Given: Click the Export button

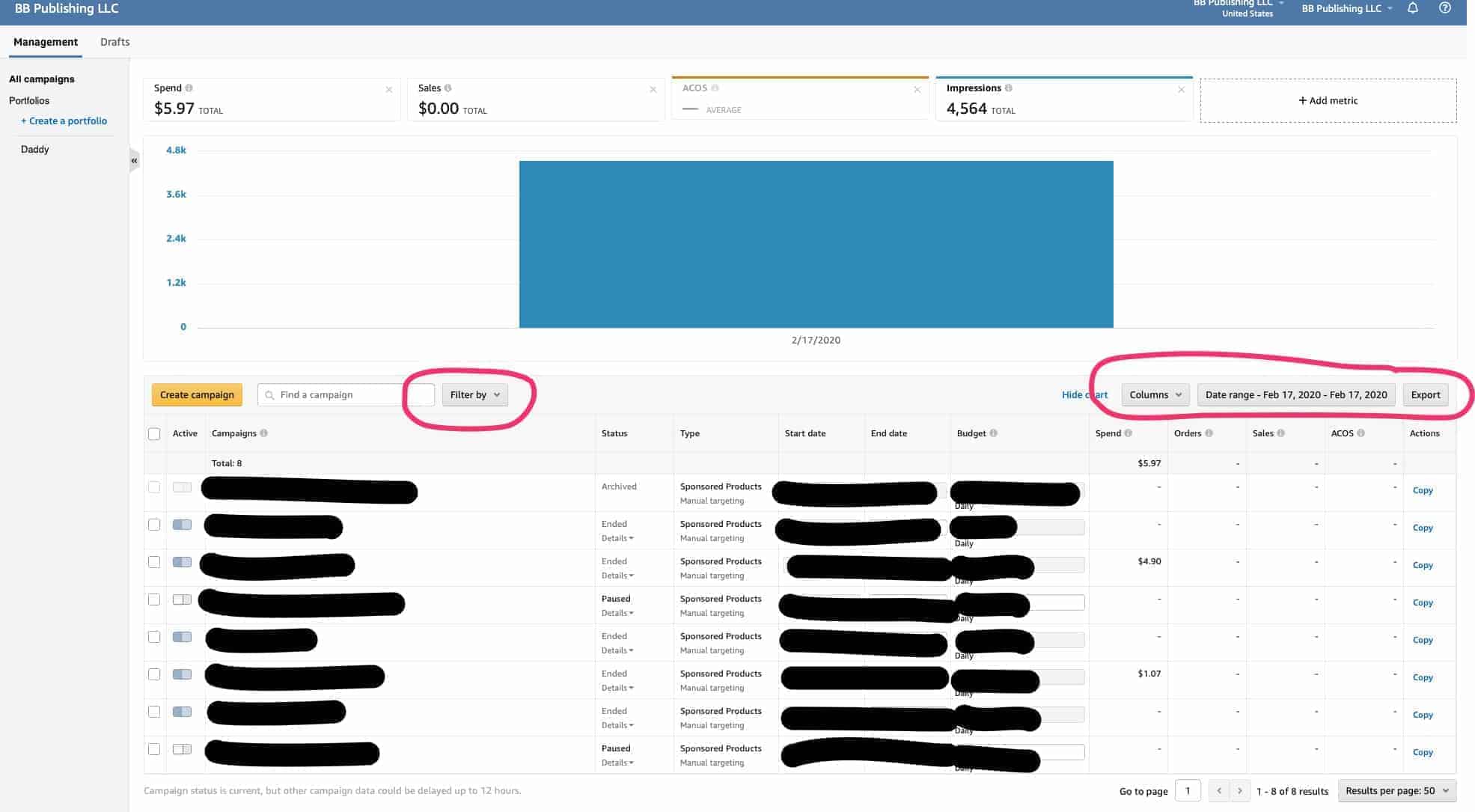Looking at the screenshot, I should pos(1426,395).
